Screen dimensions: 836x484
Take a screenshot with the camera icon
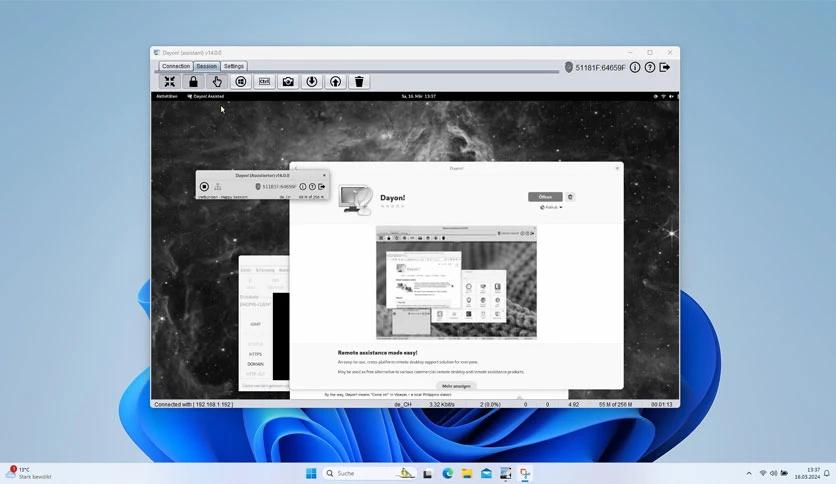coord(288,82)
